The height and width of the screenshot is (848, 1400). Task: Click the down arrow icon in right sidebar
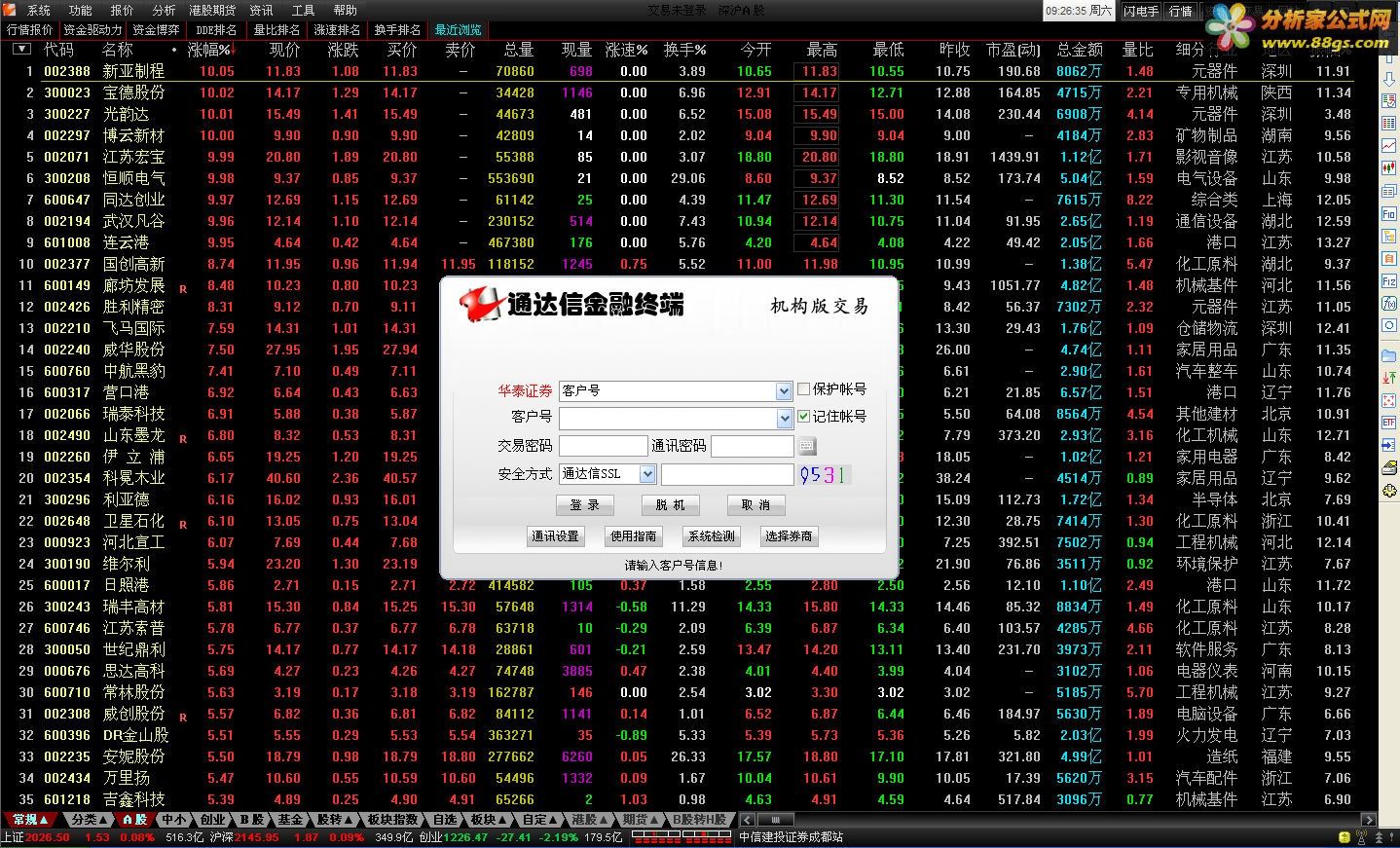[x=1389, y=79]
